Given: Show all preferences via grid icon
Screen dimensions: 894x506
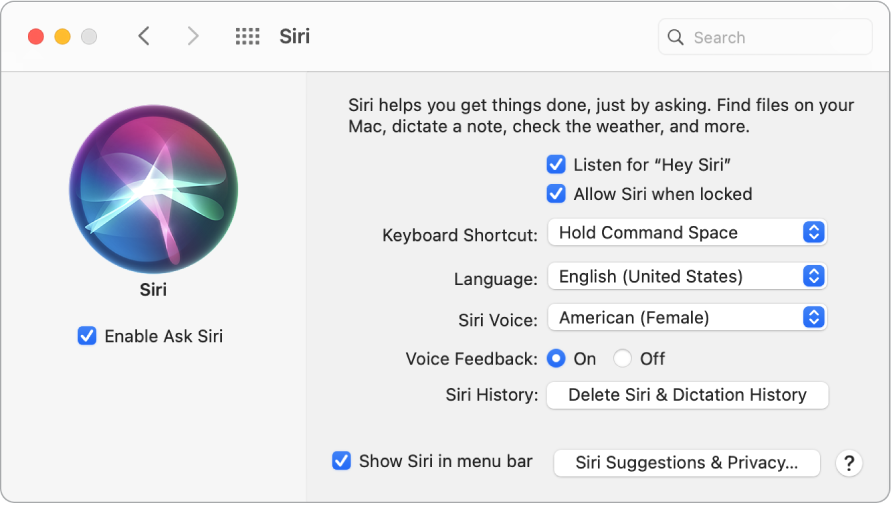Looking at the screenshot, I should pyautogui.click(x=247, y=37).
